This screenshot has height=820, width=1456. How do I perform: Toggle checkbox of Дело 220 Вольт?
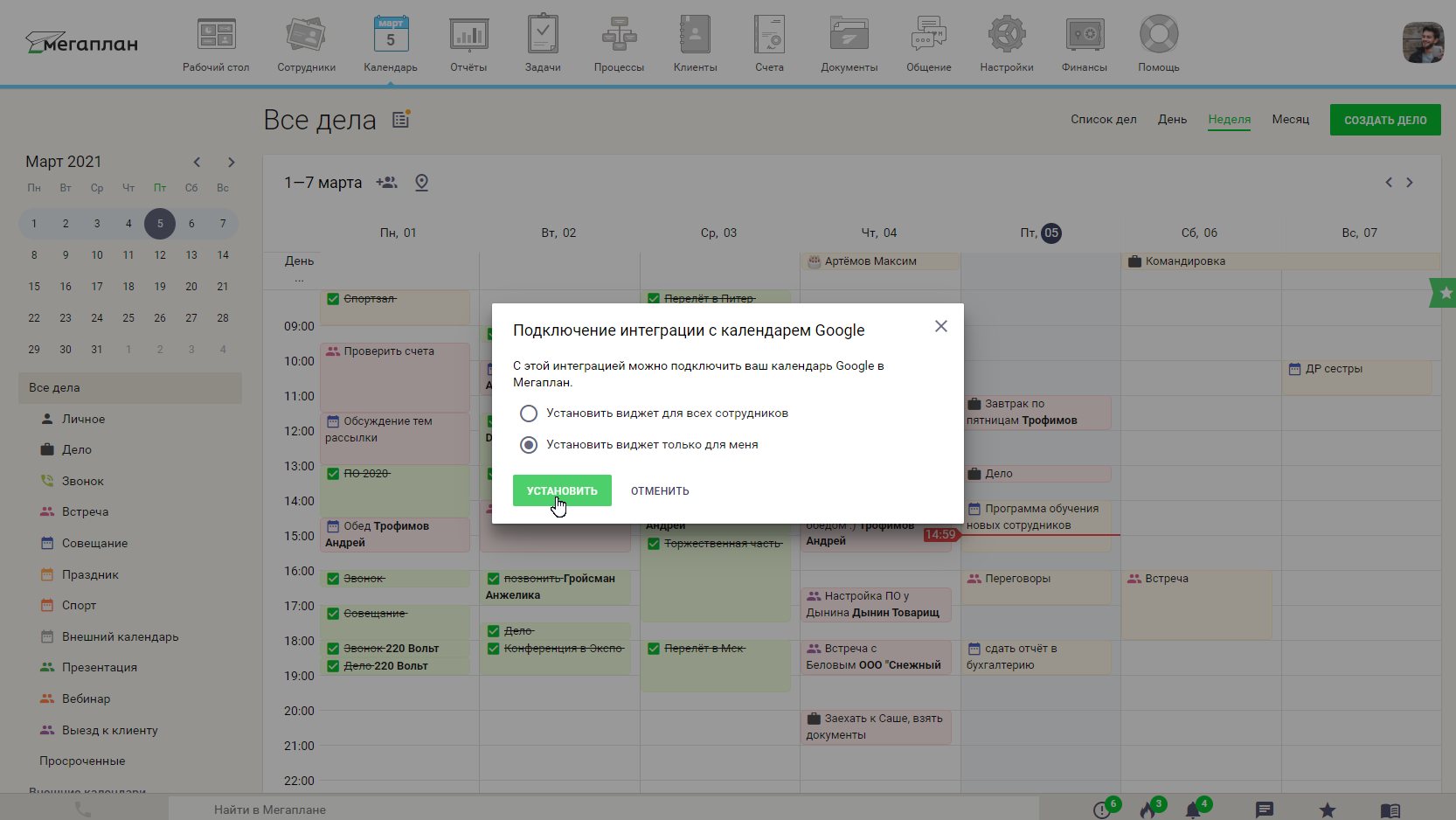[x=333, y=666]
